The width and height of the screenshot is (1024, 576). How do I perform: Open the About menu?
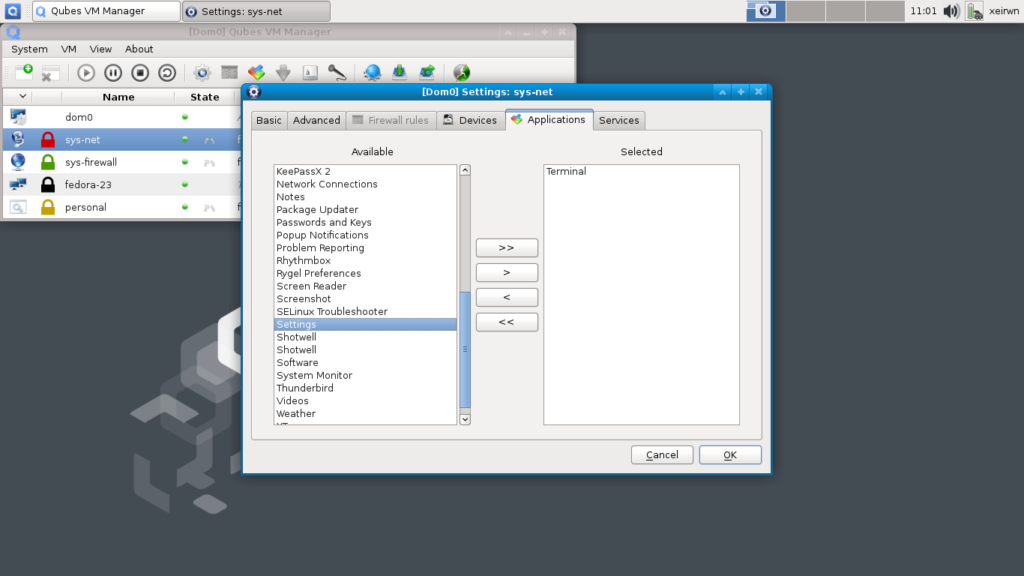[139, 49]
